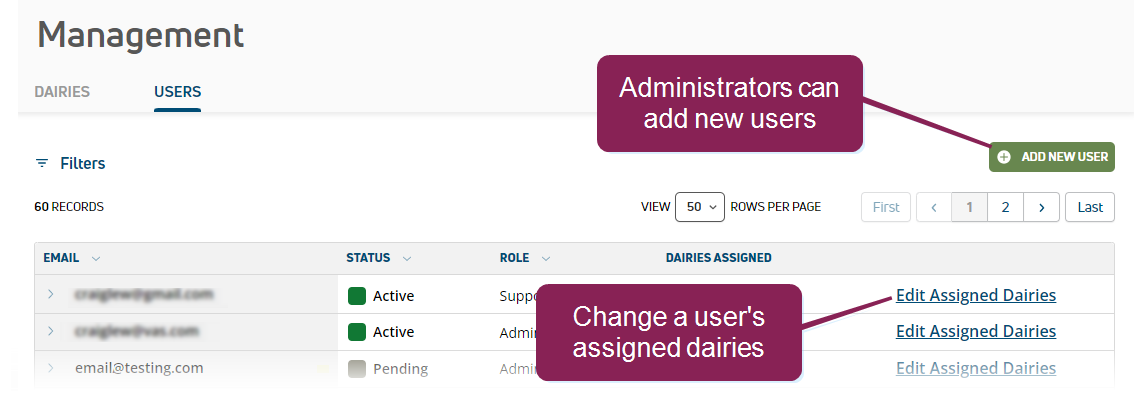Sort by Role column chevron
This screenshot has height=403, width=1135.
click(x=546, y=258)
